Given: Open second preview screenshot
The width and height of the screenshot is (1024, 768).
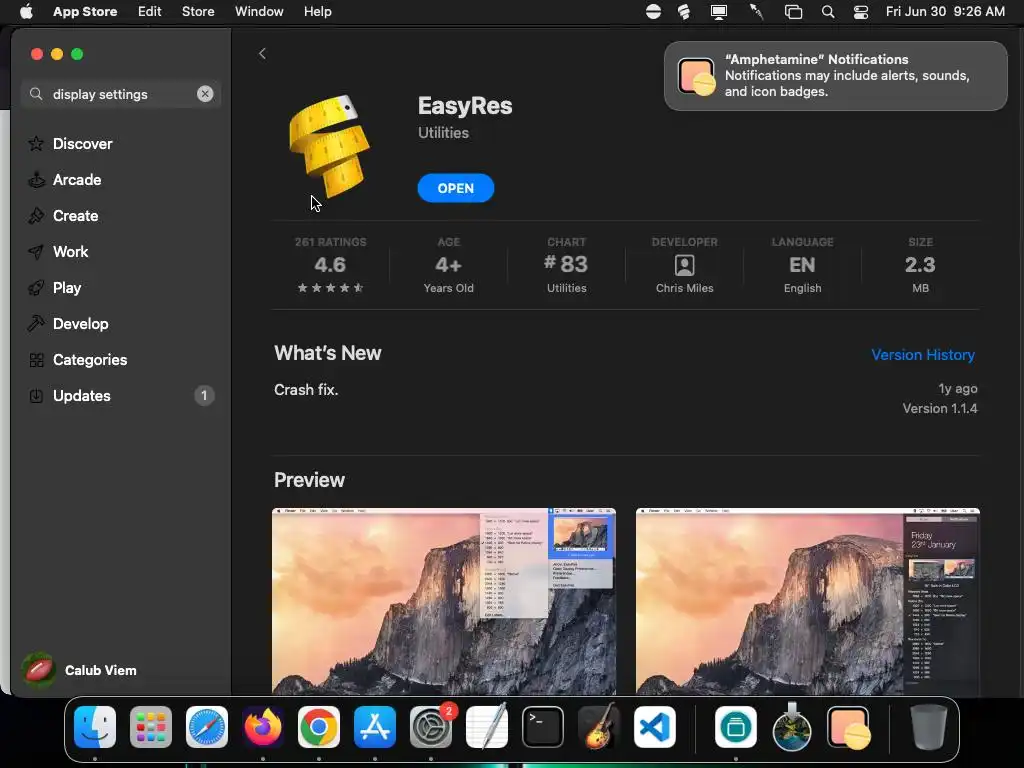Looking at the screenshot, I should coord(808,601).
